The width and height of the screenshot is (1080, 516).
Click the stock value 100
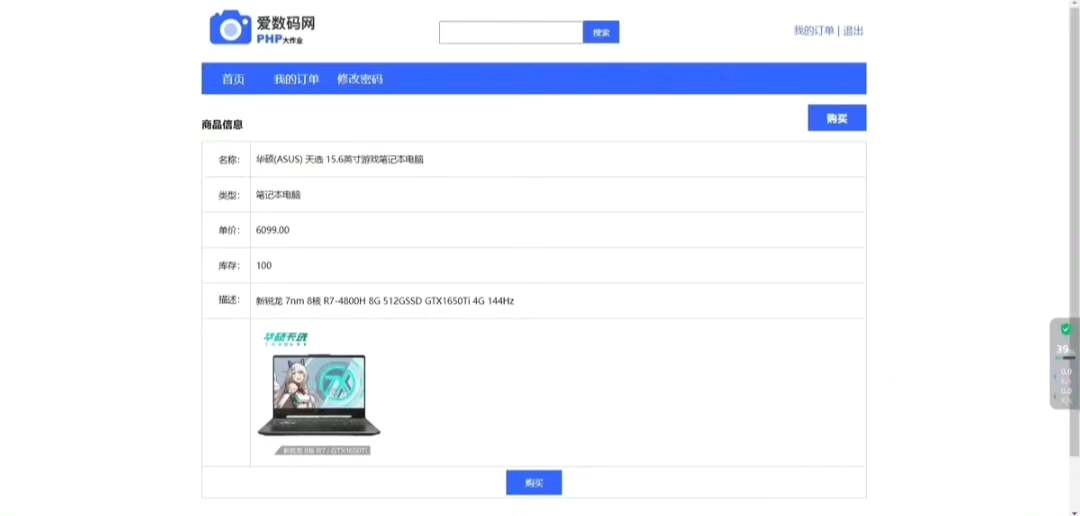[263, 265]
